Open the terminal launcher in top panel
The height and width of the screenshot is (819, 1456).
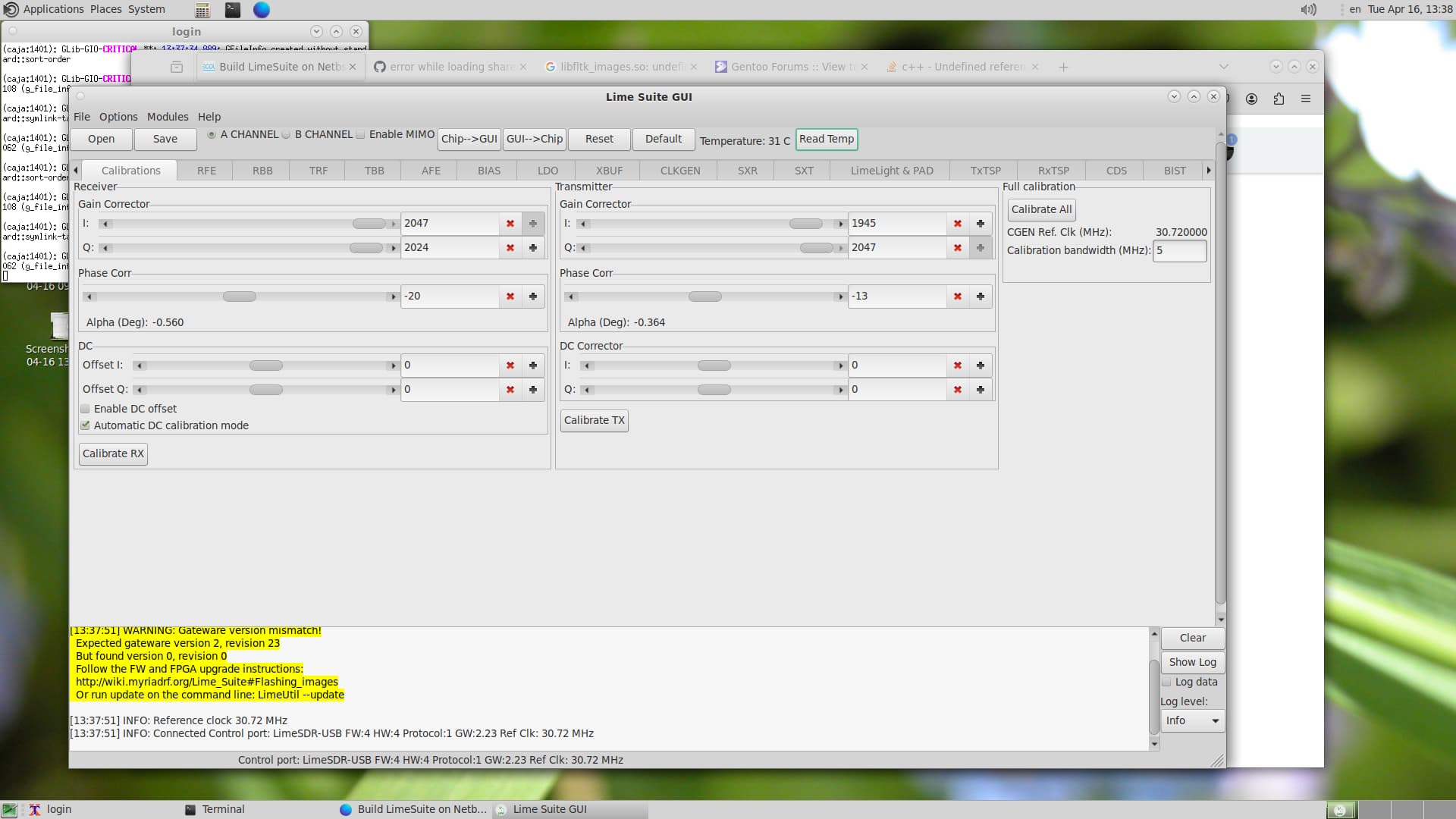[233, 10]
